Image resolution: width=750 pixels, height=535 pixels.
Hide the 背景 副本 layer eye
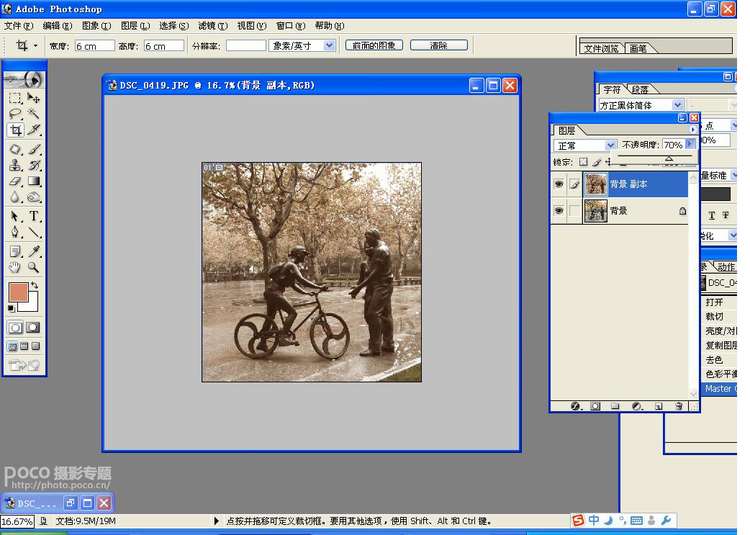[559, 184]
